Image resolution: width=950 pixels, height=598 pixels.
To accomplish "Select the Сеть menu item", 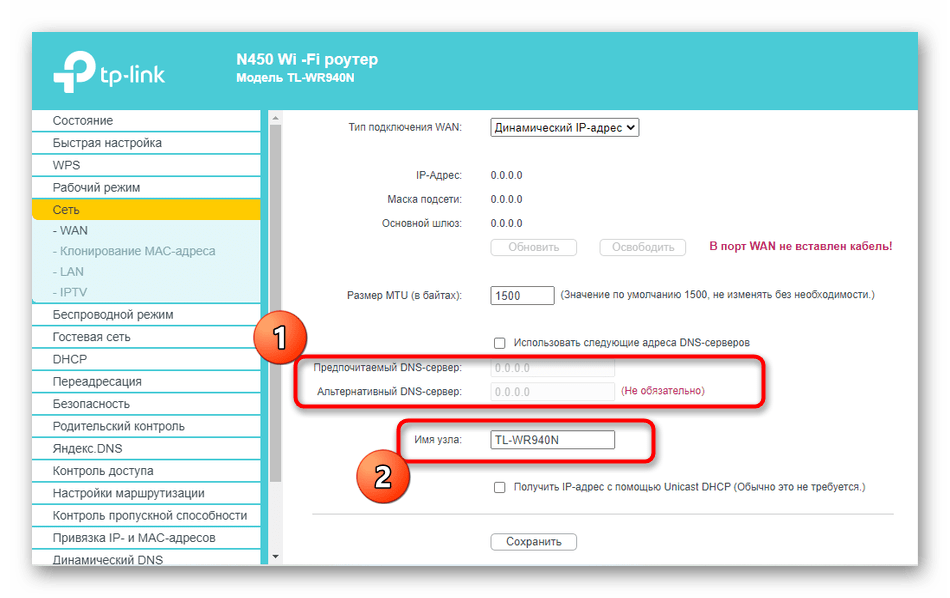I will pyautogui.click(x=146, y=210).
